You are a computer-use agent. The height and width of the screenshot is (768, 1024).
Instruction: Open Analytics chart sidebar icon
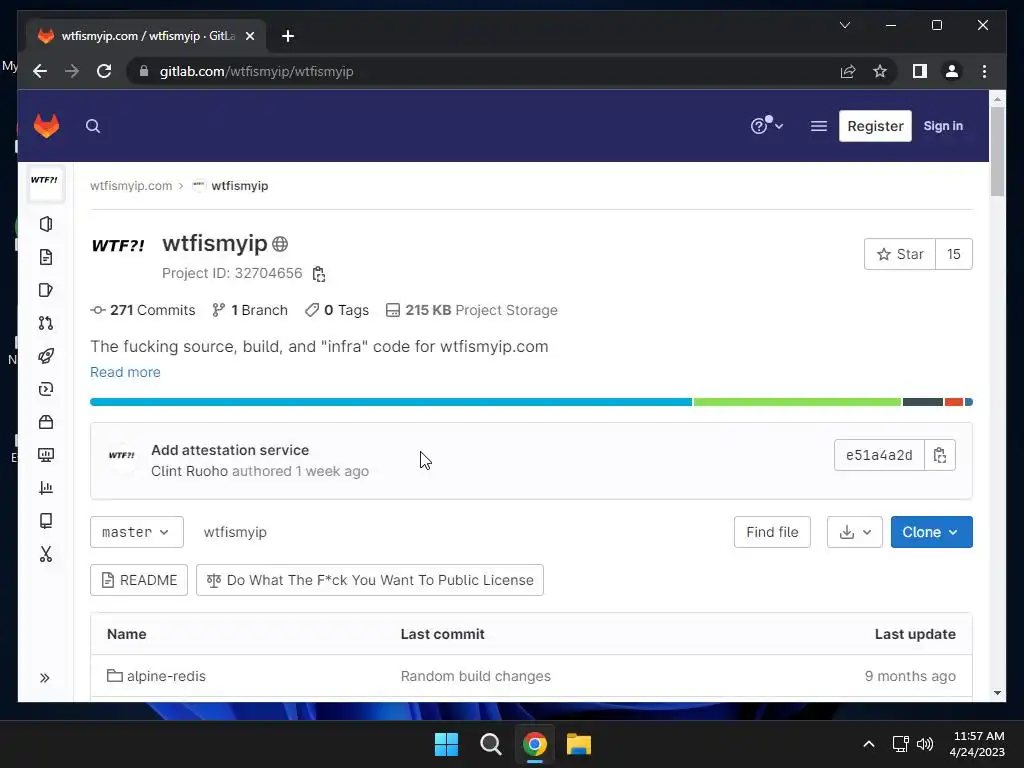coord(46,488)
